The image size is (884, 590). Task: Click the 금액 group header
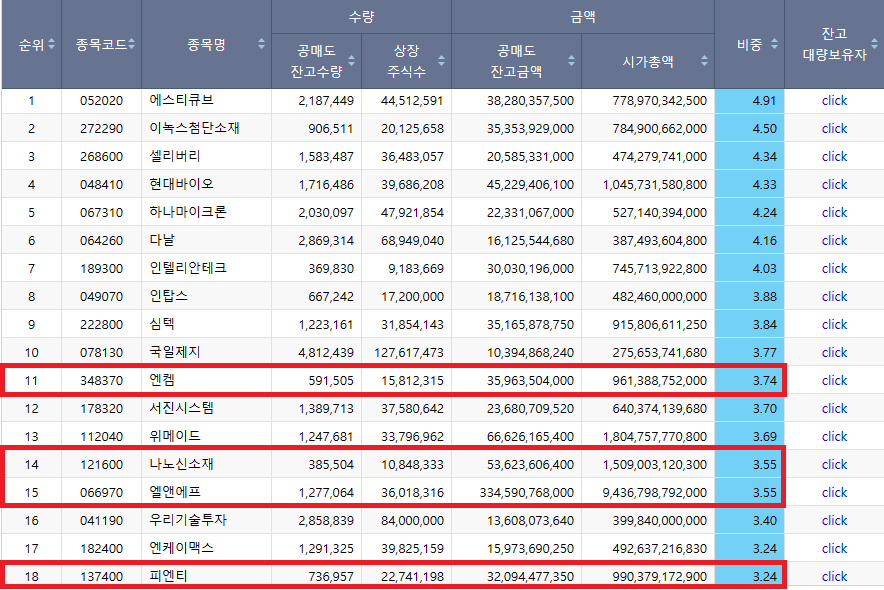coord(583,17)
